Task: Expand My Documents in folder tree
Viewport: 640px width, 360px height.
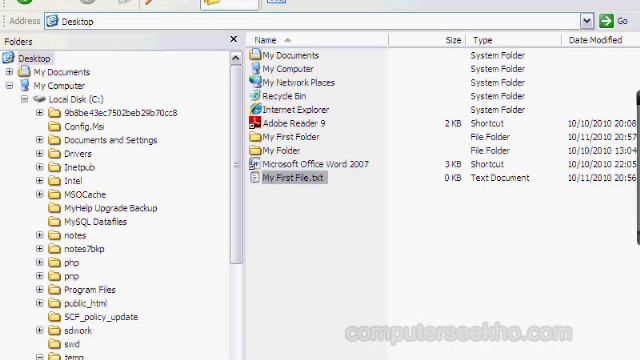Action: click(9, 72)
